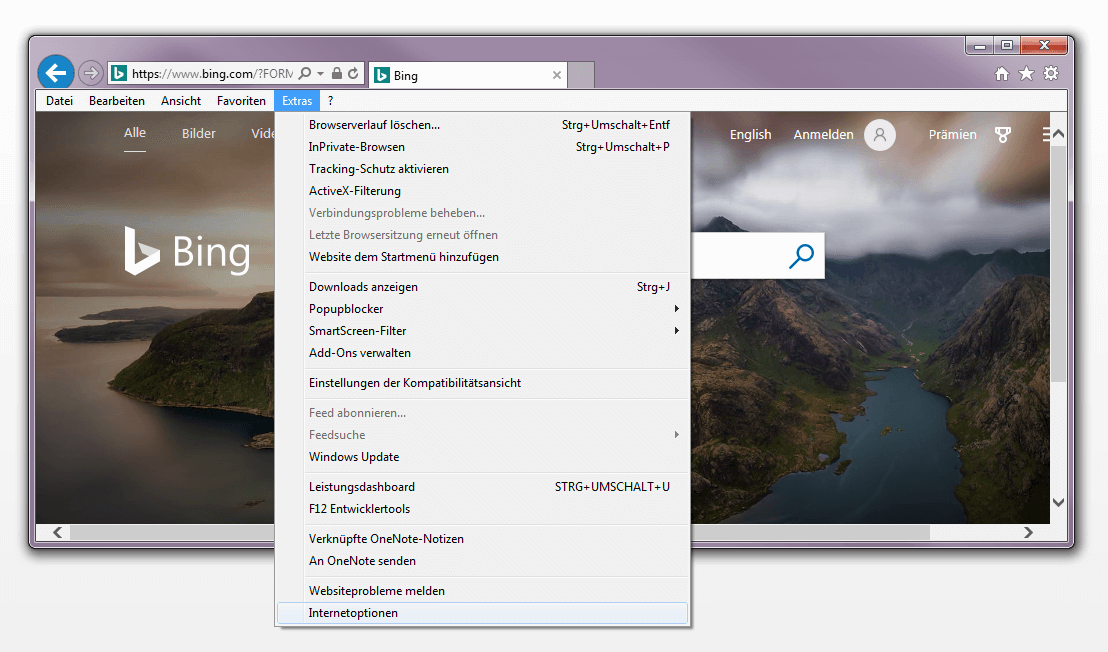Choose Downloads anzeigen
This screenshot has height=652, width=1108.
tap(483, 287)
